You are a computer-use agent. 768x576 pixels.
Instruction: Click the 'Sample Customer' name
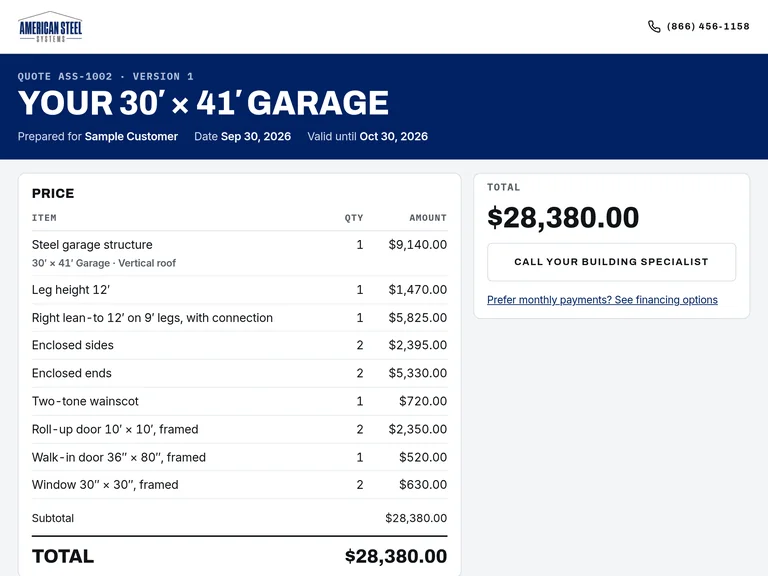point(131,137)
